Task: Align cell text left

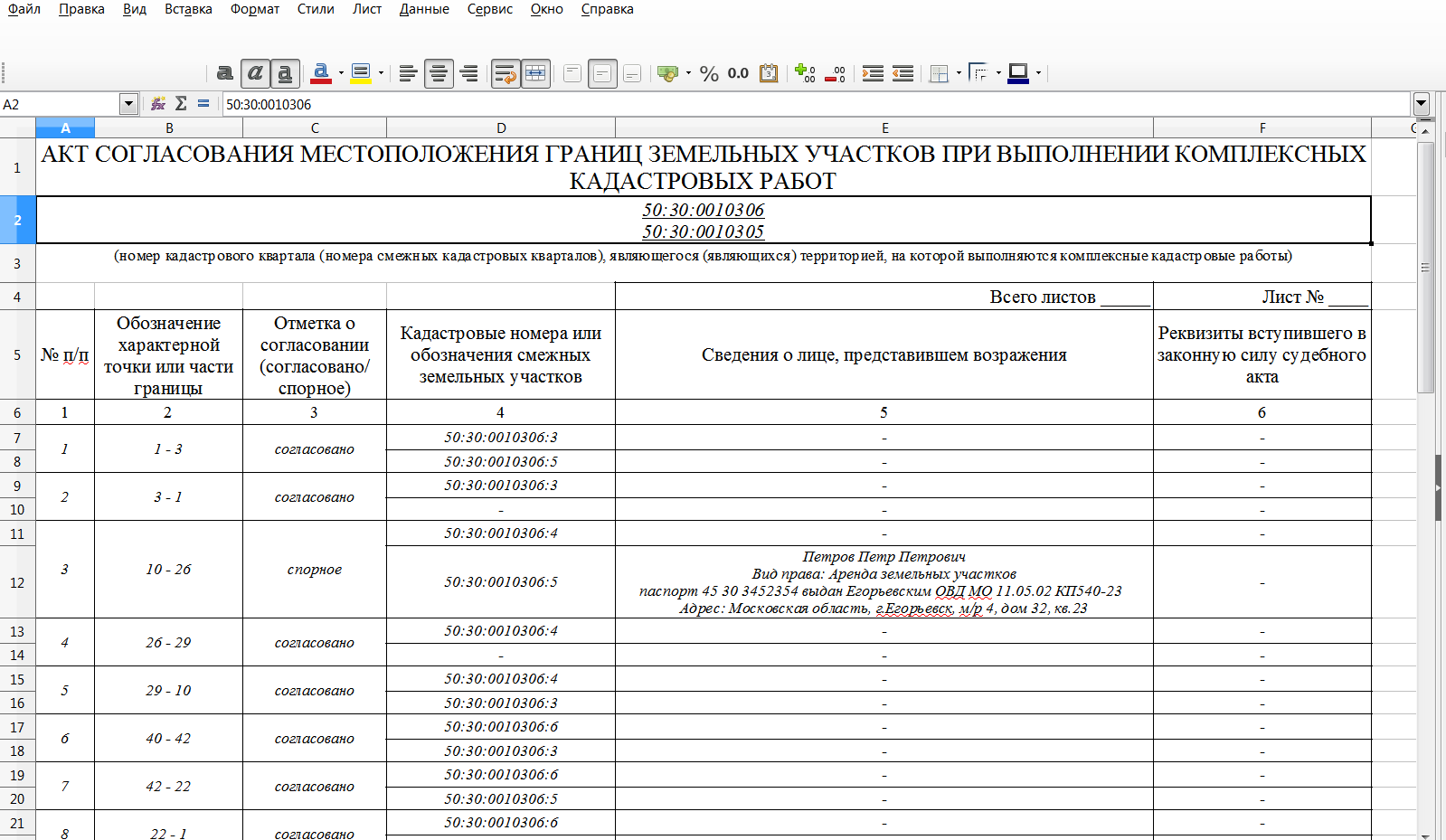Action: pos(408,73)
